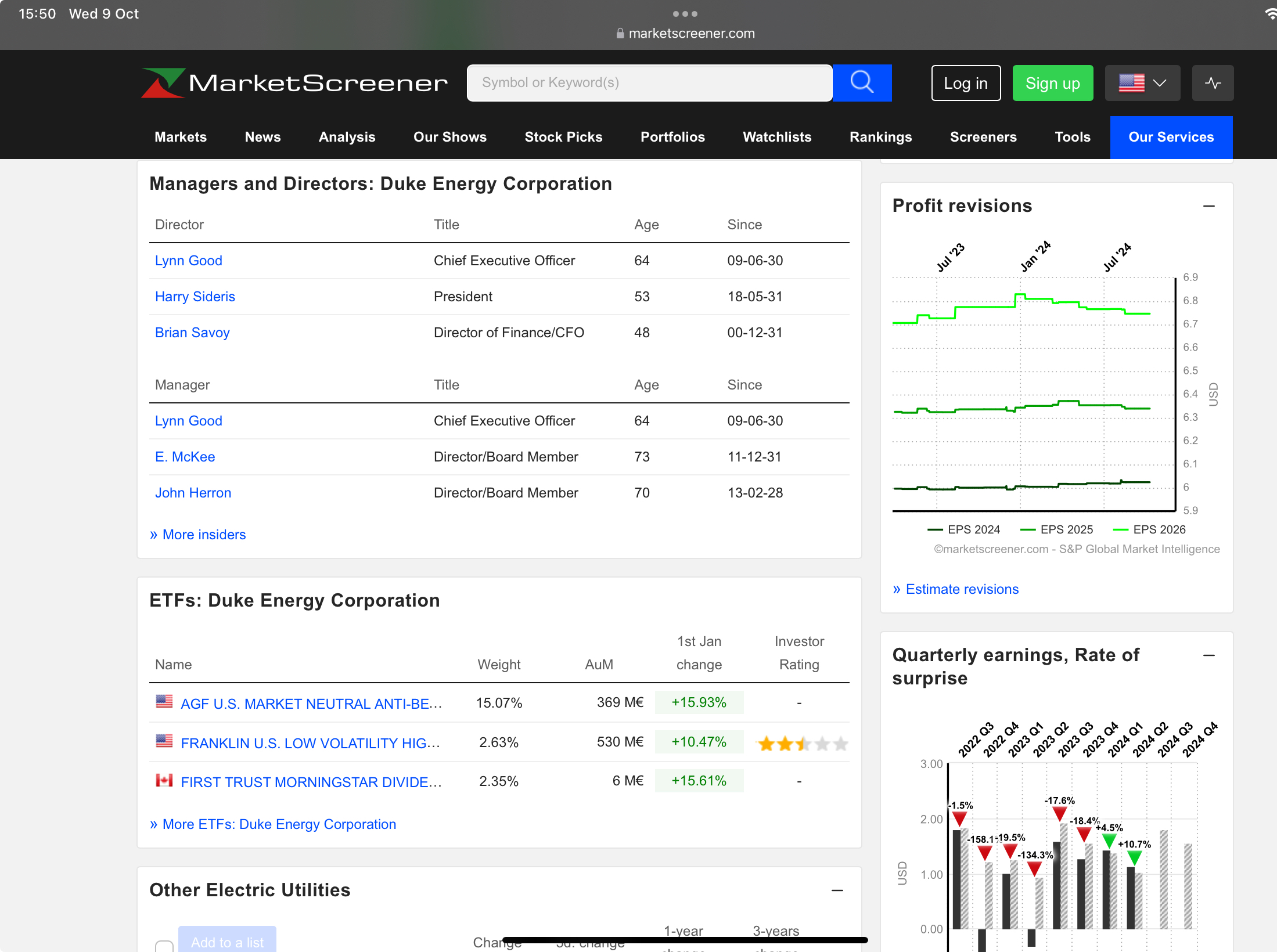Click the 09-06-30 date in Director table

tap(755, 261)
